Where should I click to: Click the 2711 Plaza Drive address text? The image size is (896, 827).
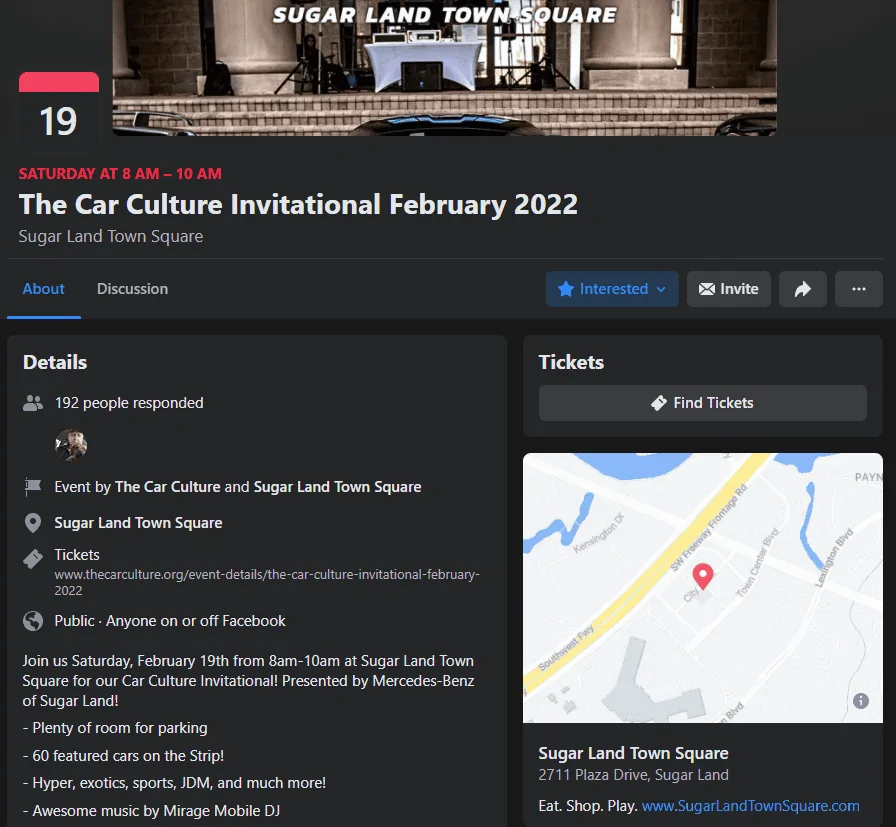pos(633,775)
